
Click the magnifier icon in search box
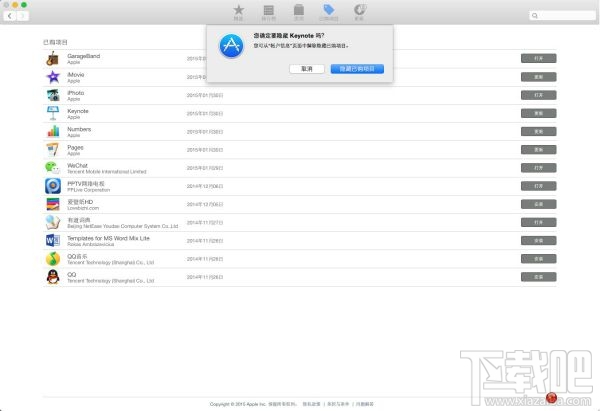pyautogui.click(x=535, y=16)
